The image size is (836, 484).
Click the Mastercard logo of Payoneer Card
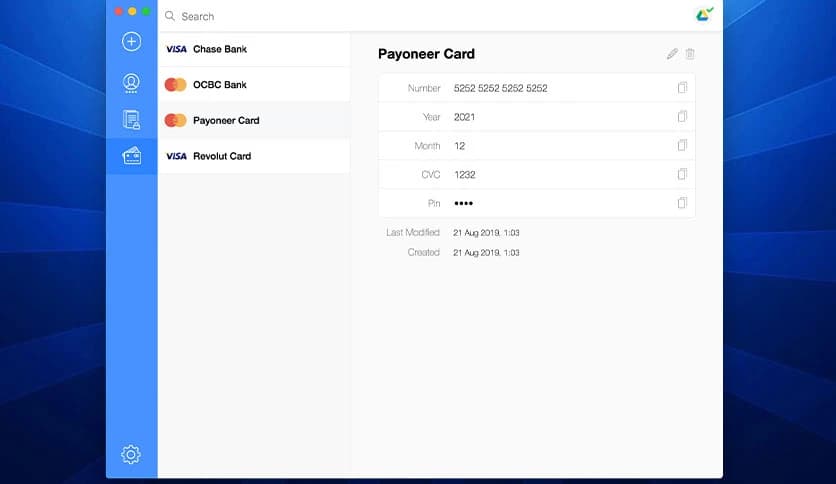click(175, 120)
